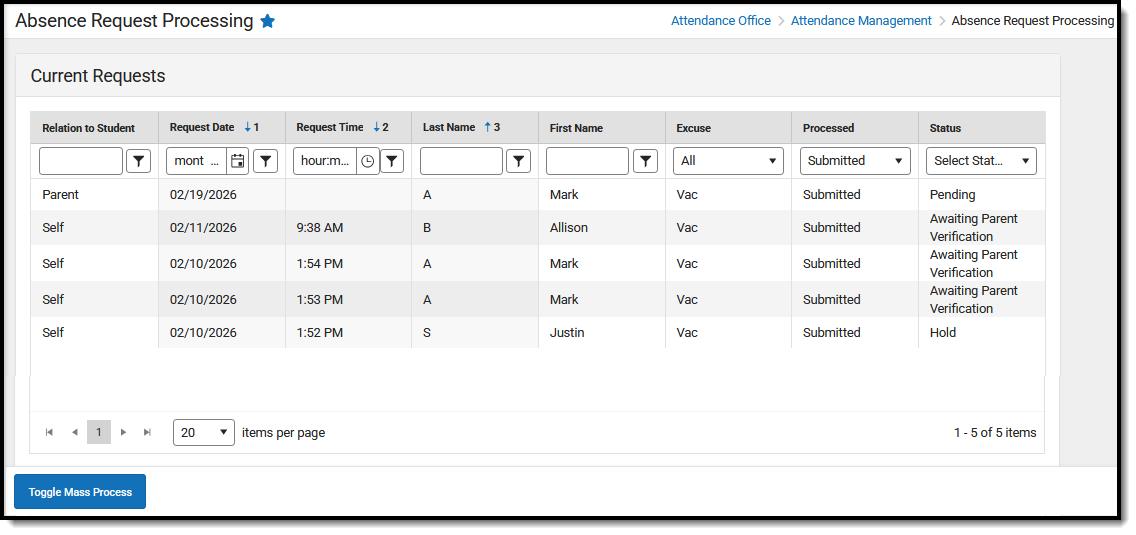Viewport: 1136px width, 535px height.
Task: Click the Toggle Mass Process button
Action: click(x=80, y=492)
